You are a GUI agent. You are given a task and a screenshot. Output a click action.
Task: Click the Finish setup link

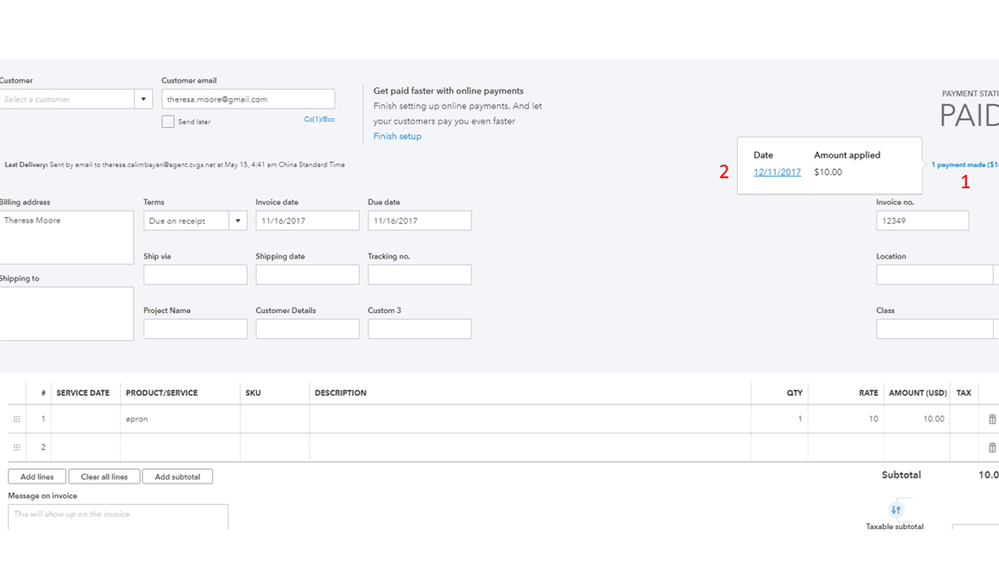[397, 136]
